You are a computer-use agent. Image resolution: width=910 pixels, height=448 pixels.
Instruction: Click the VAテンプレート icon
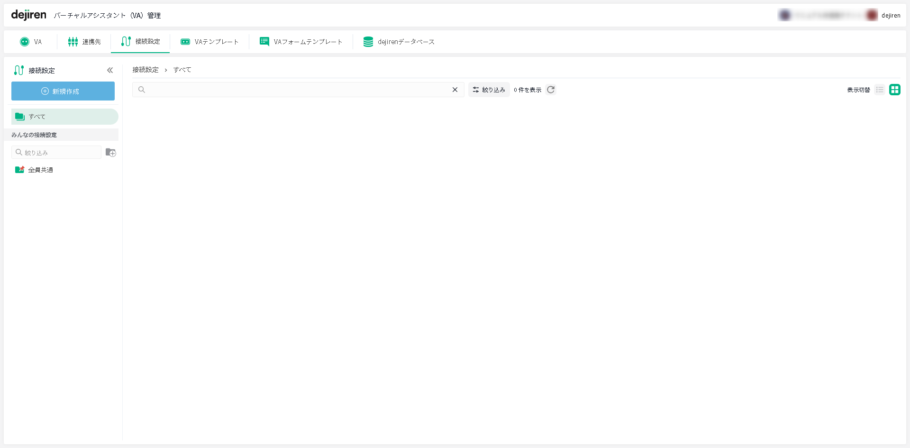tap(185, 42)
